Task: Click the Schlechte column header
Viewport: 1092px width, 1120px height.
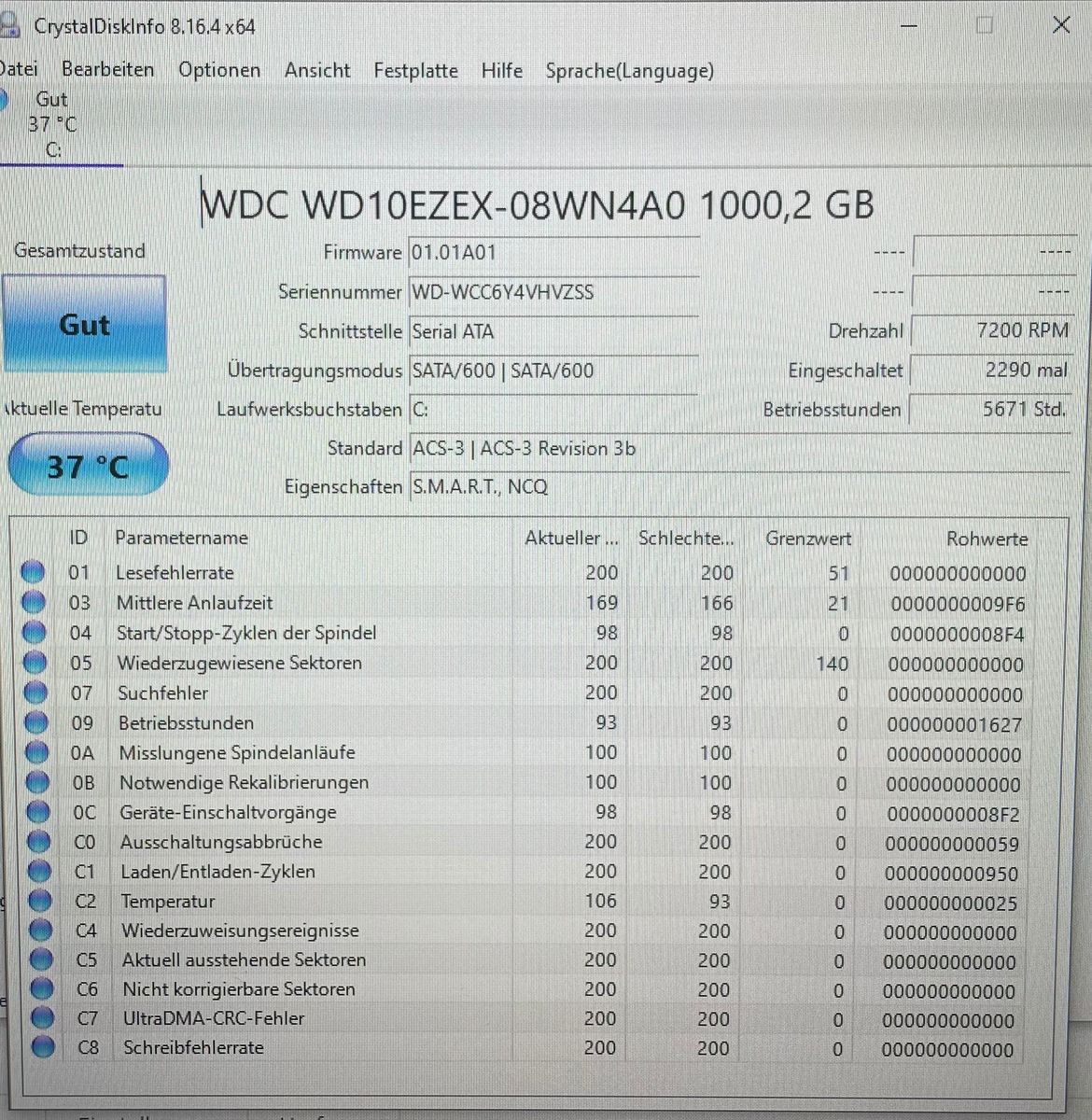Action: point(686,539)
